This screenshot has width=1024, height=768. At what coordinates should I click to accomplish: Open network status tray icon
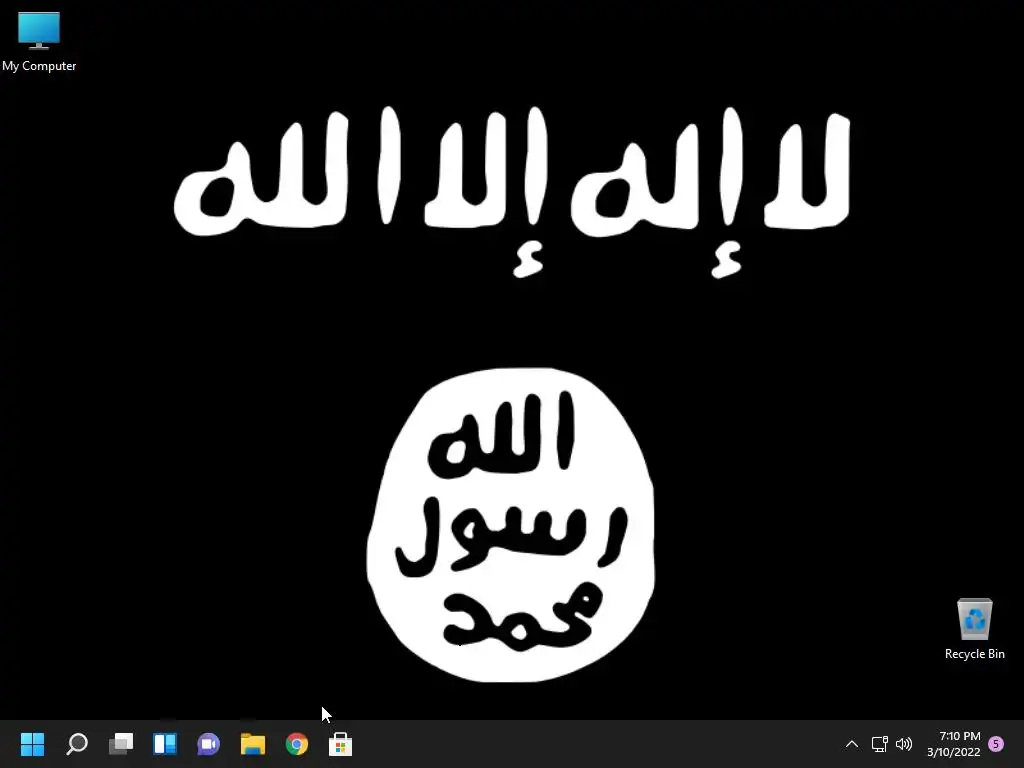tap(879, 744)
